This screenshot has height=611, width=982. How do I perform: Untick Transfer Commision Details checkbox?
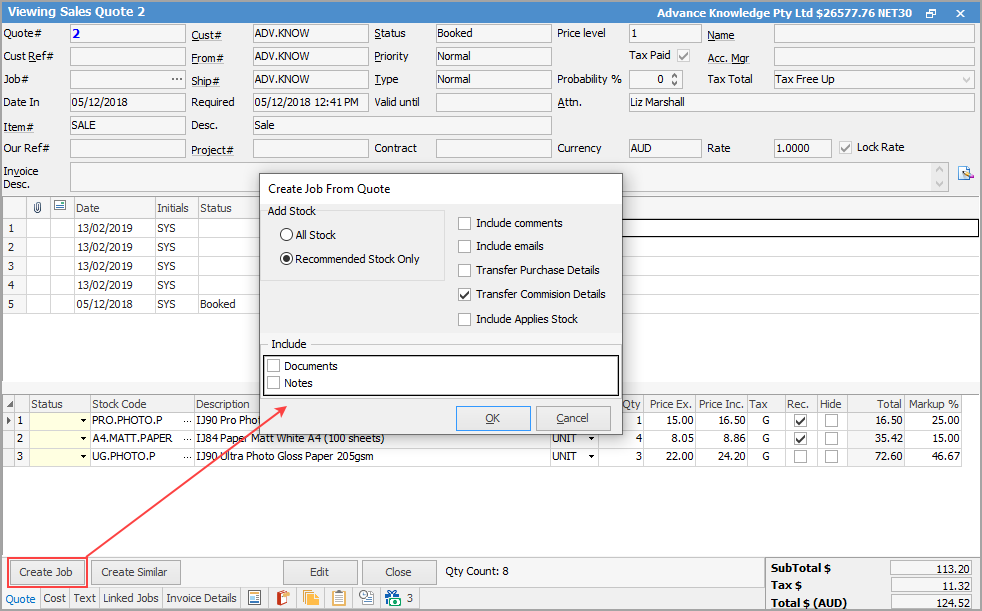point(465,295)
